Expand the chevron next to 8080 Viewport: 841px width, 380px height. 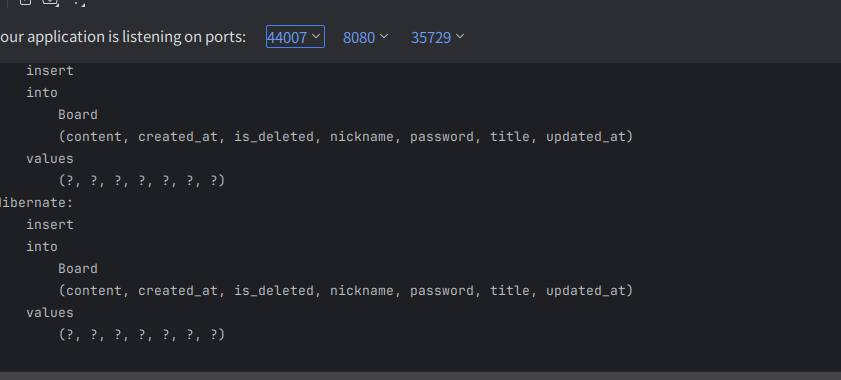[x=383, y=36]
